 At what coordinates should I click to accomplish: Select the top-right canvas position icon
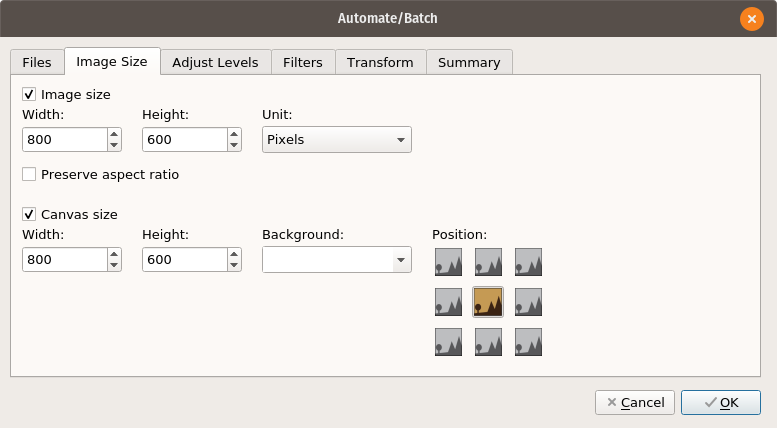coord(528,262)
